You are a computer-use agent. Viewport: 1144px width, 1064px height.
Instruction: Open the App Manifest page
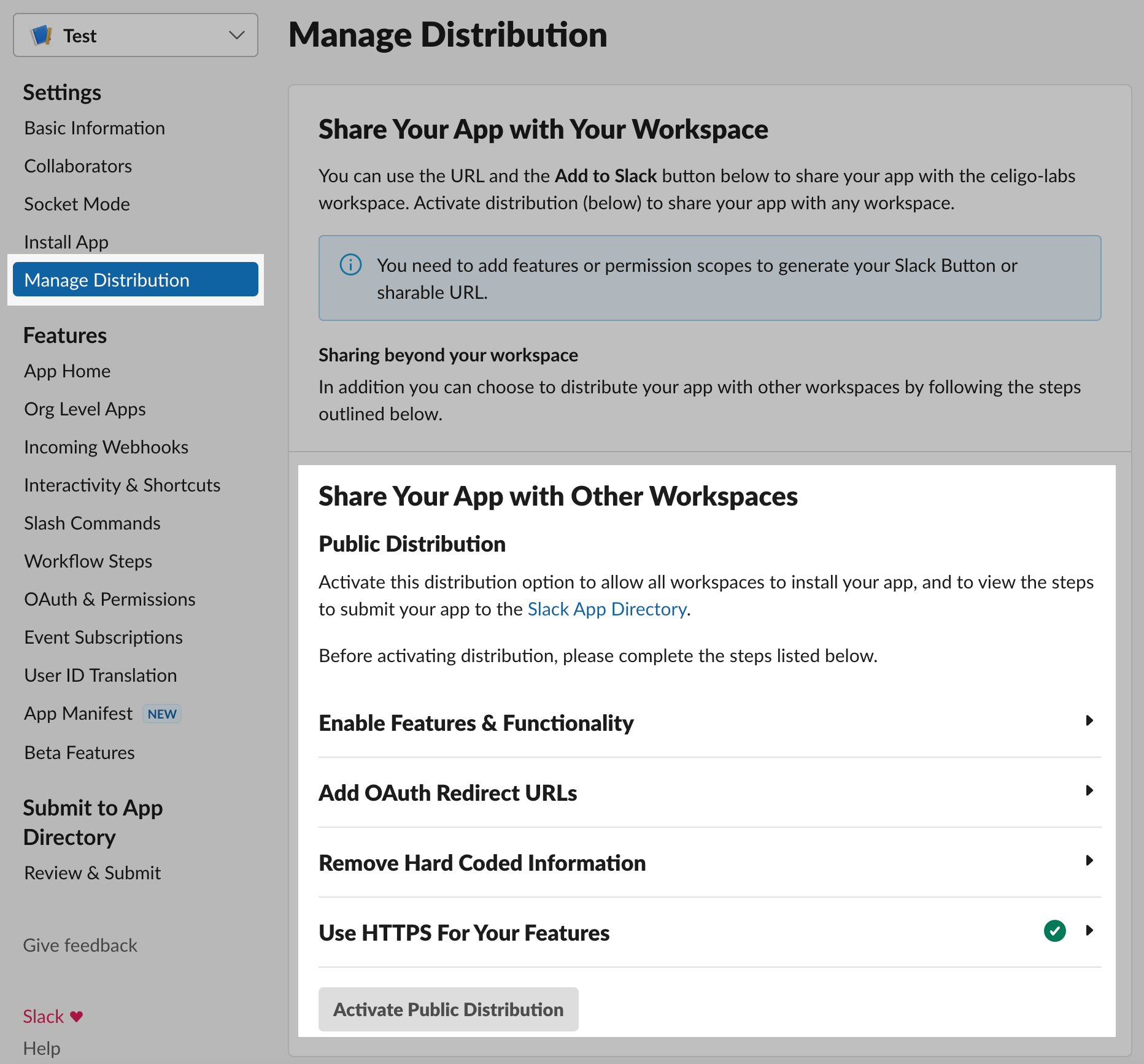coord(78,712)
